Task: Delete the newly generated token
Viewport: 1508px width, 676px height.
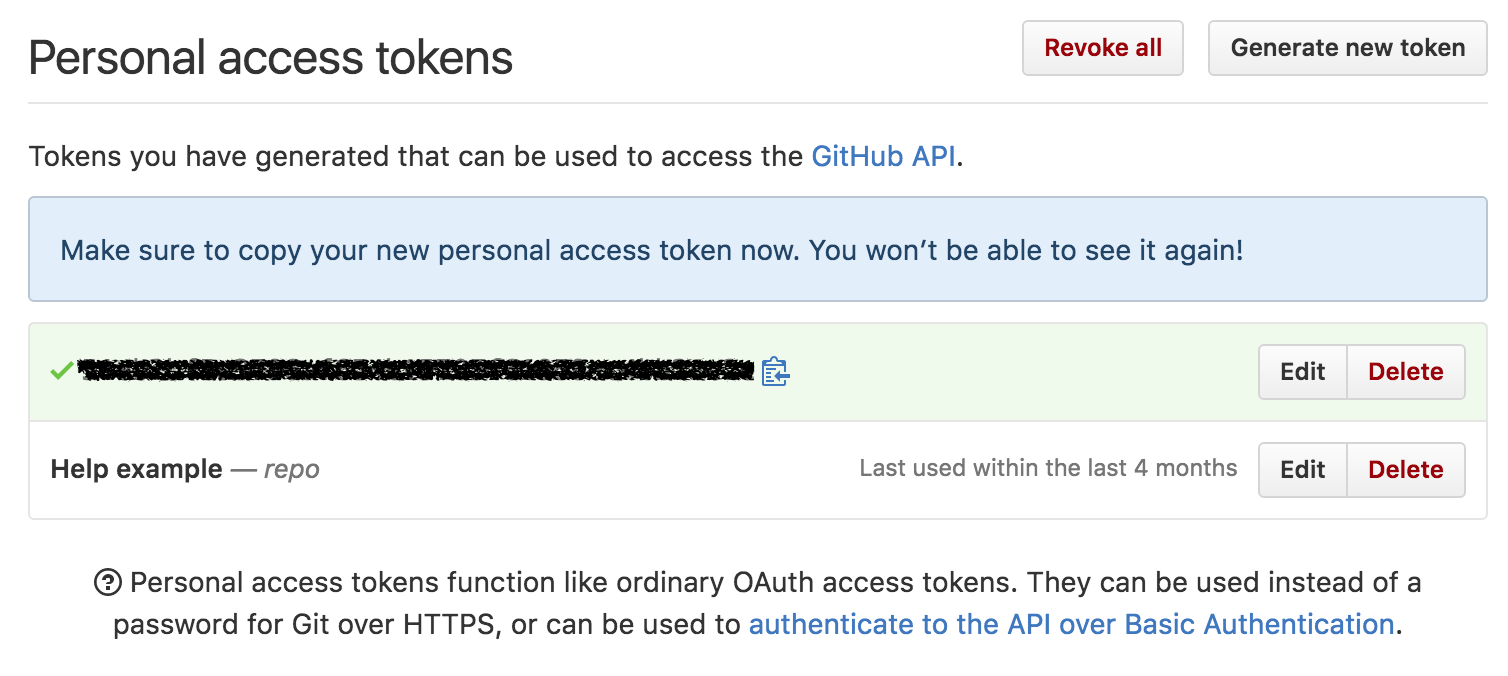Action: click(x=1405, y=371)
